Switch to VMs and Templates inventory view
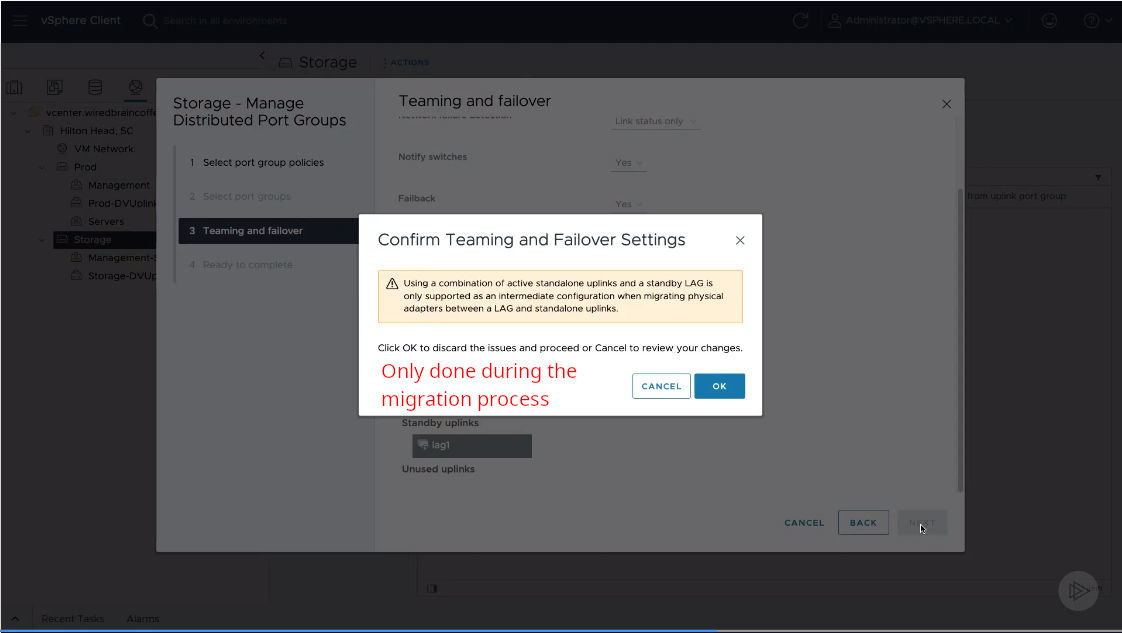The width and height of the screenshot is (1122, 633). [x=55, y=88]
